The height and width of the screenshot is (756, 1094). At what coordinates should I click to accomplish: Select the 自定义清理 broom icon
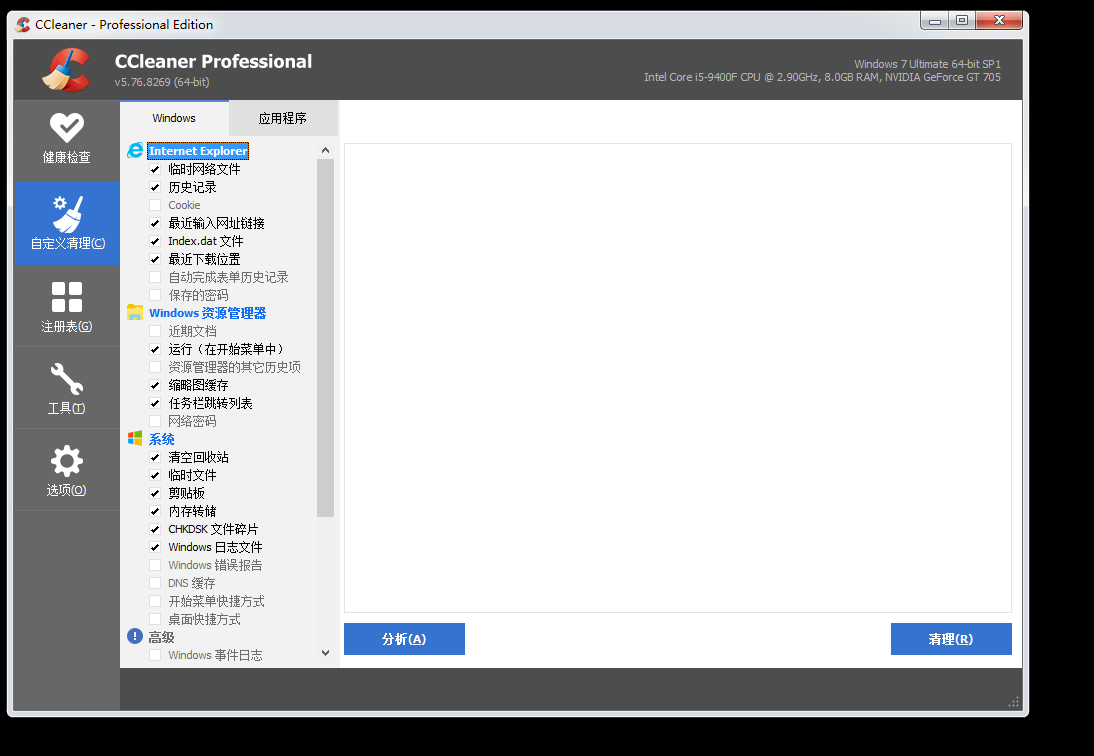pos(66,214)
